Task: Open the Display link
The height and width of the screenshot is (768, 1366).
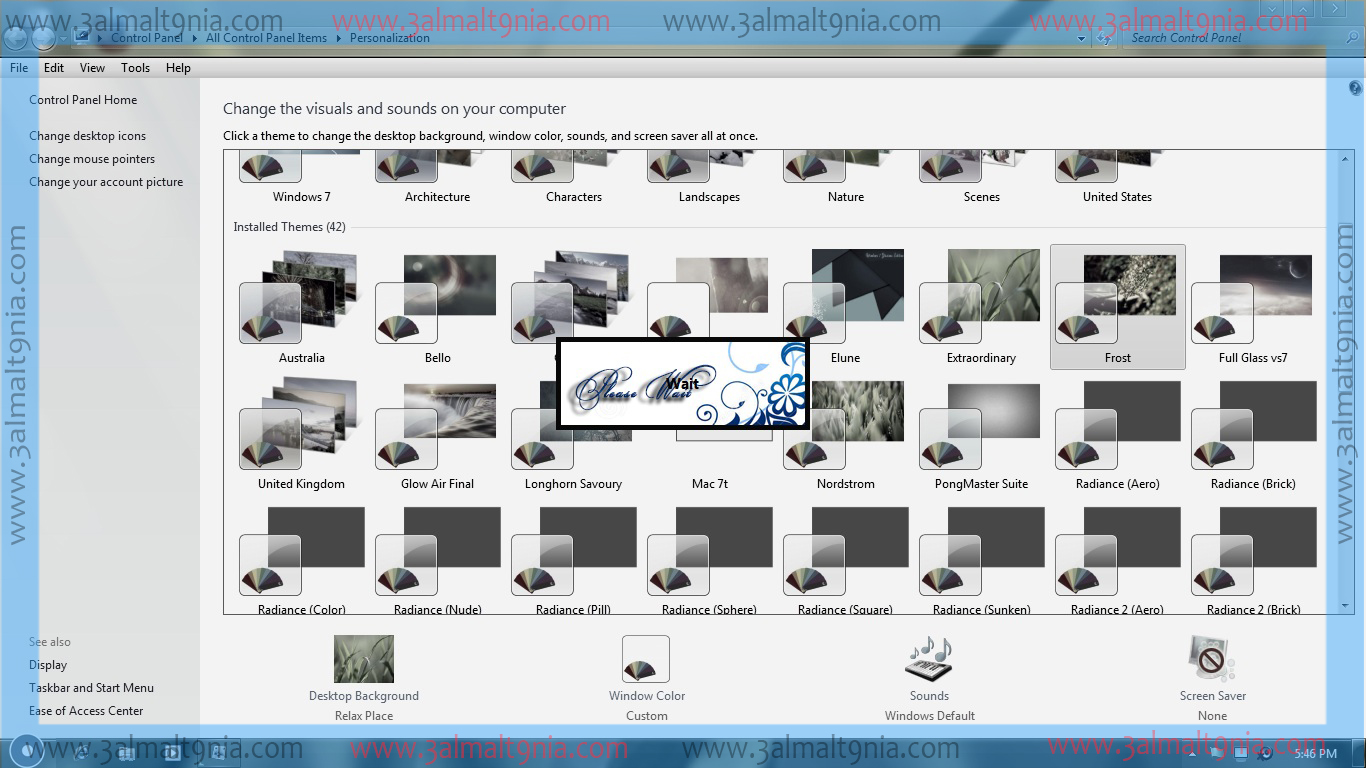Action: (48, 665)
